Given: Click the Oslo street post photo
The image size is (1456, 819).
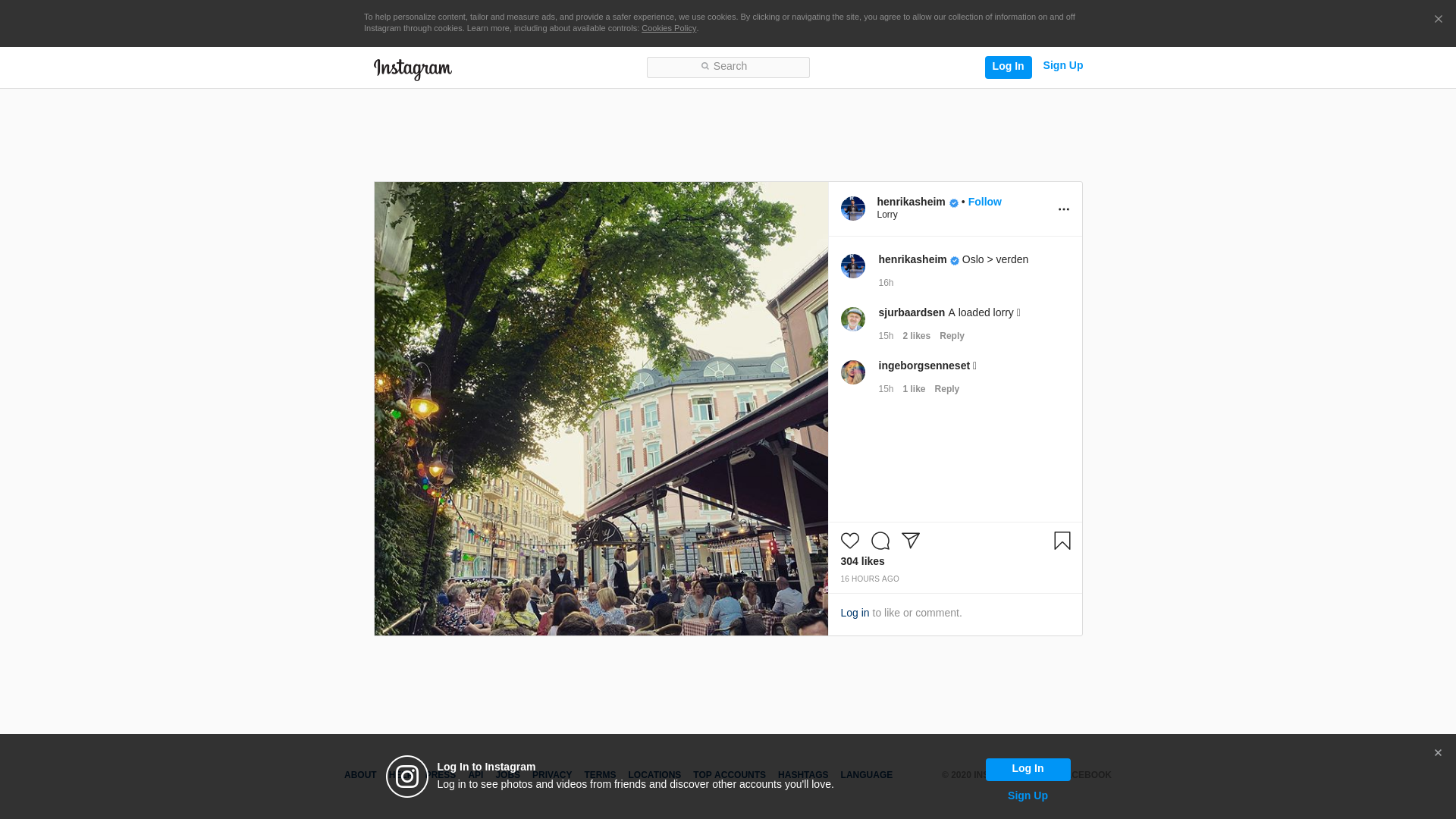Looking at the screenshot, I should pos(601,409).
